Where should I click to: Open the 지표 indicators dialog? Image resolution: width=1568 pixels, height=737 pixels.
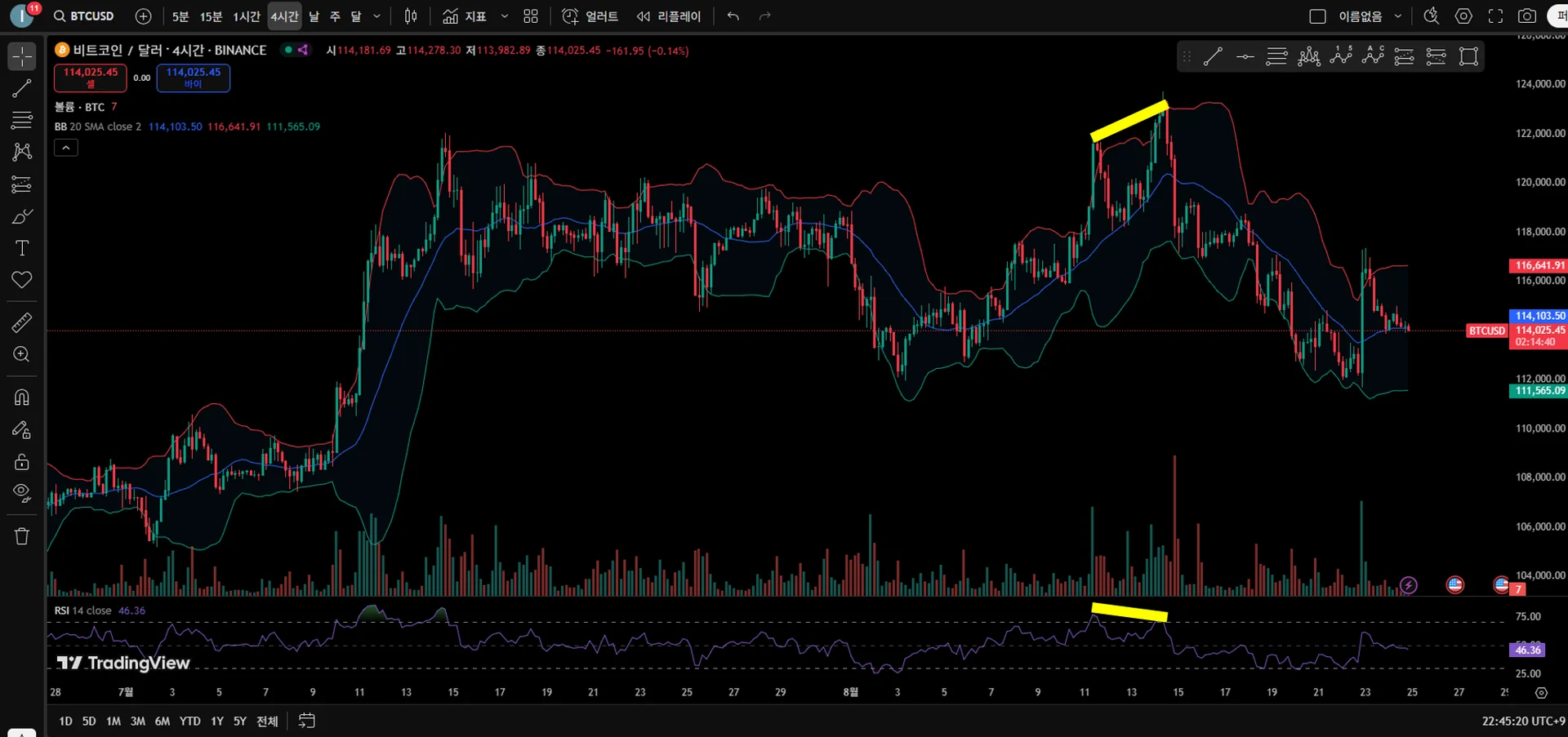tap(465, 16)
